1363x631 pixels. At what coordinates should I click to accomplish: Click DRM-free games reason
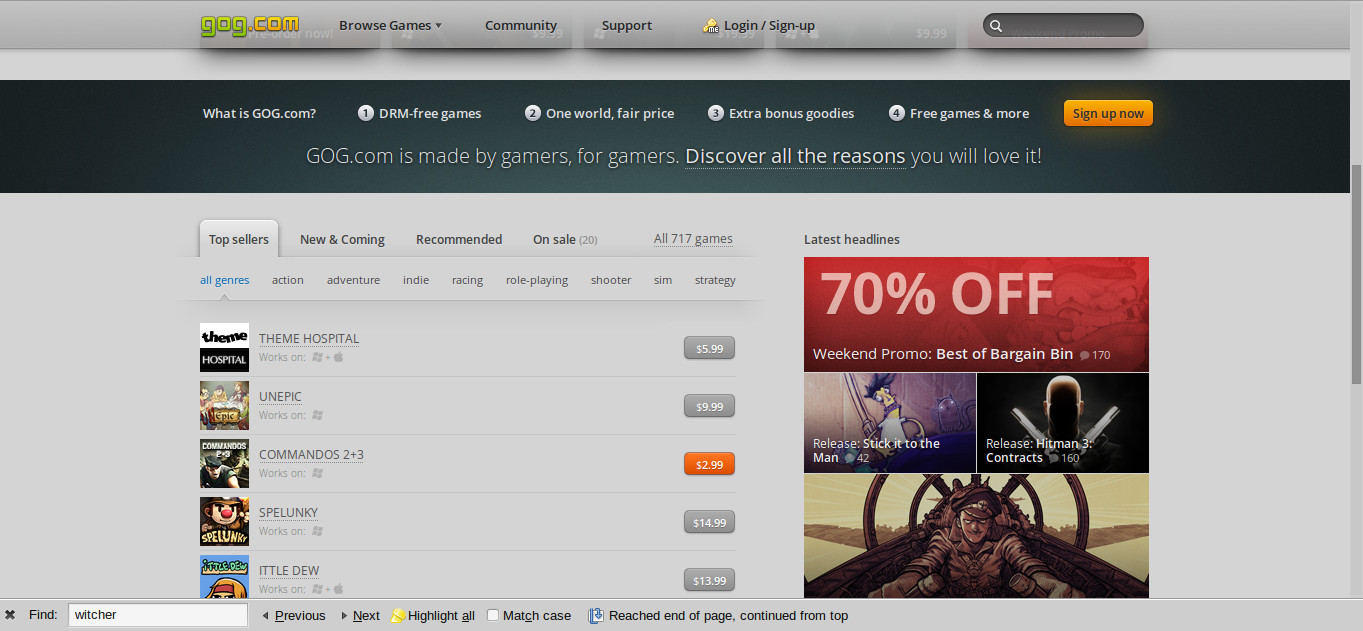coord(420,113)
